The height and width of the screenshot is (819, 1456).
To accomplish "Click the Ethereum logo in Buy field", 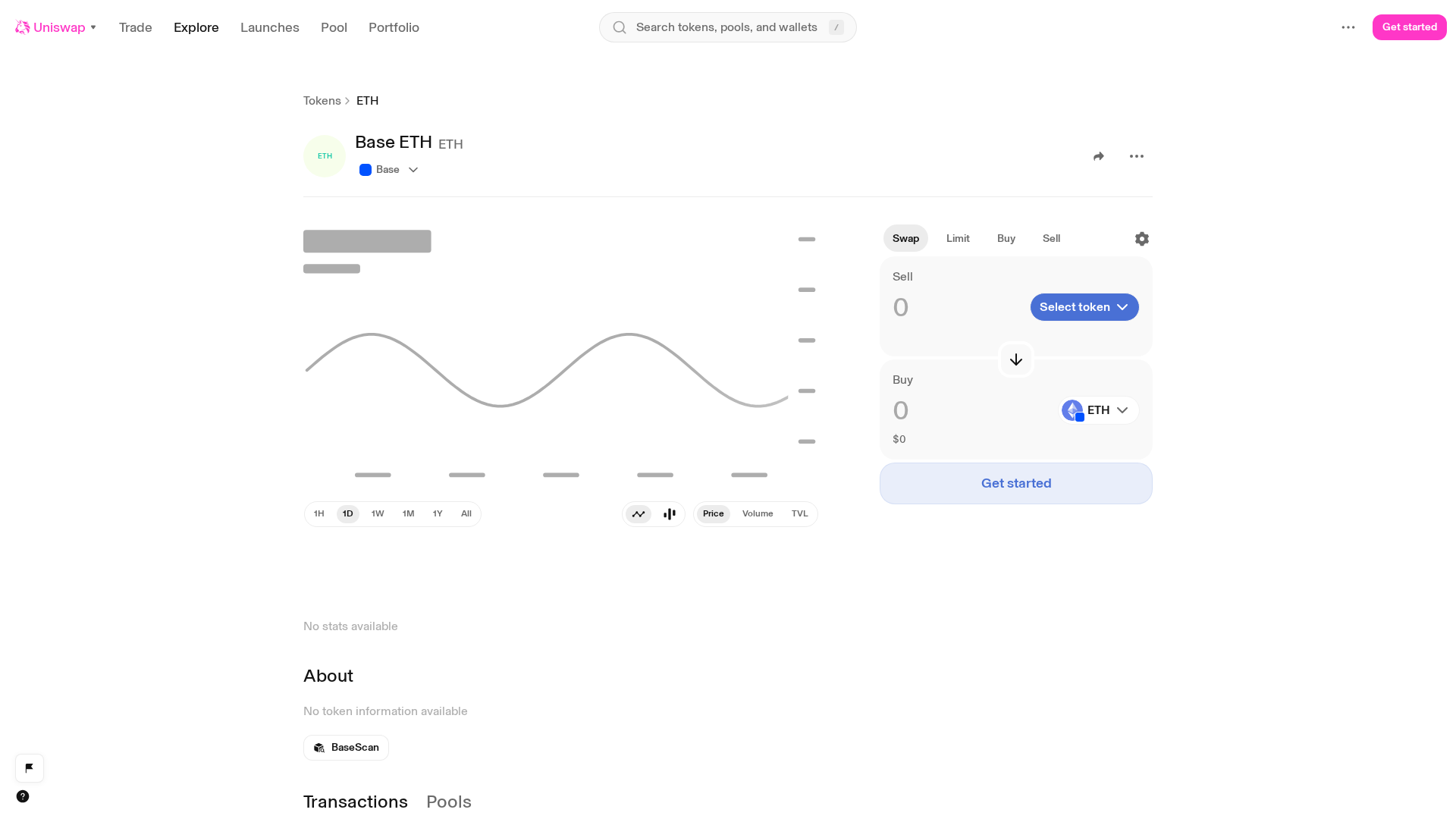I will click(1072, 410).
